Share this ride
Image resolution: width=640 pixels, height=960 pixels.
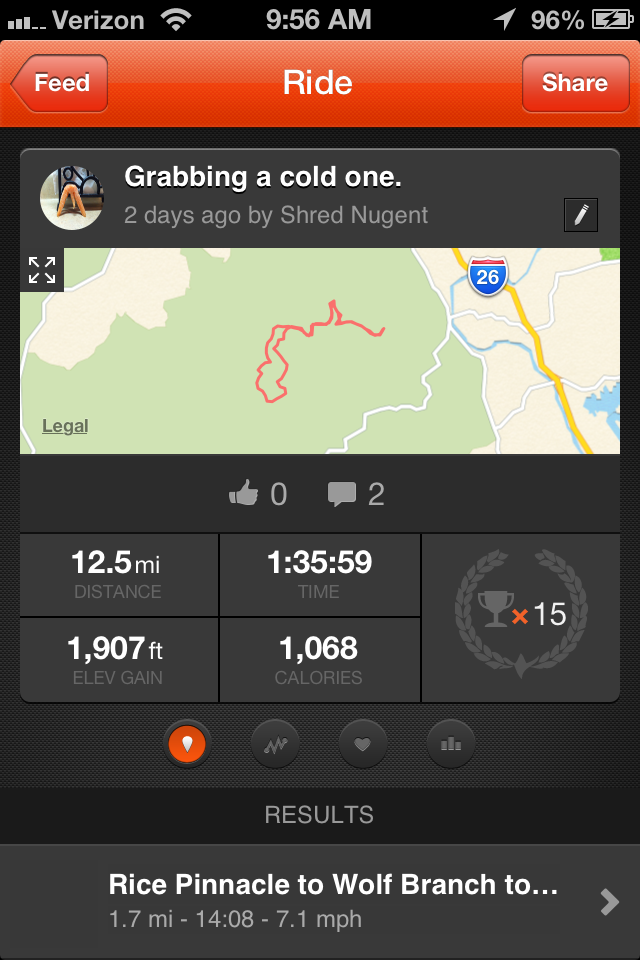575,83
